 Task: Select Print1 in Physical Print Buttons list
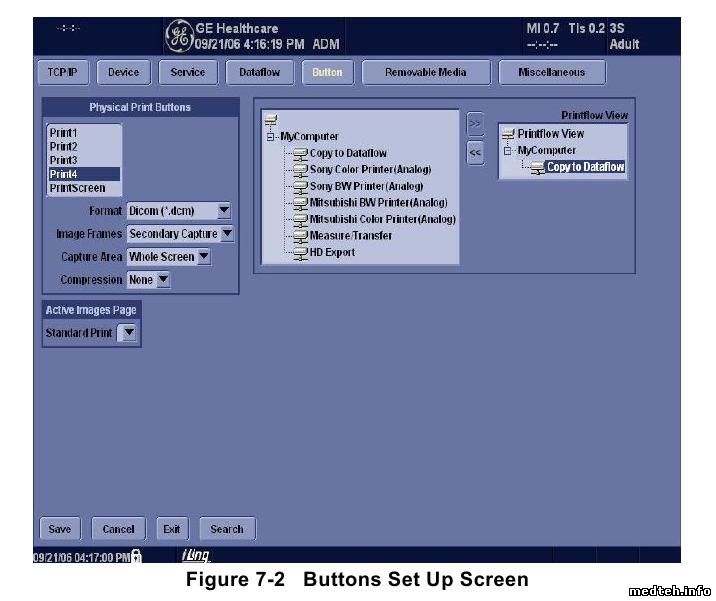pyautogui.click(x=64, y=132)
